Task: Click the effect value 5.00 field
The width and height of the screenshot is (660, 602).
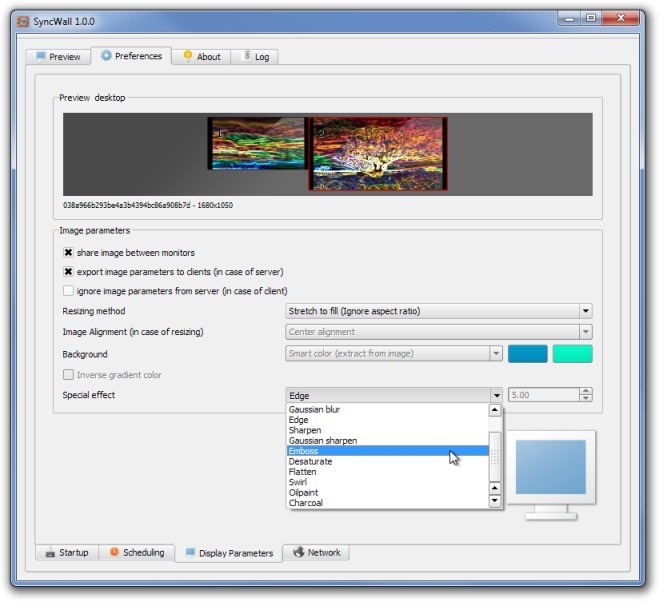Action: 544,395
